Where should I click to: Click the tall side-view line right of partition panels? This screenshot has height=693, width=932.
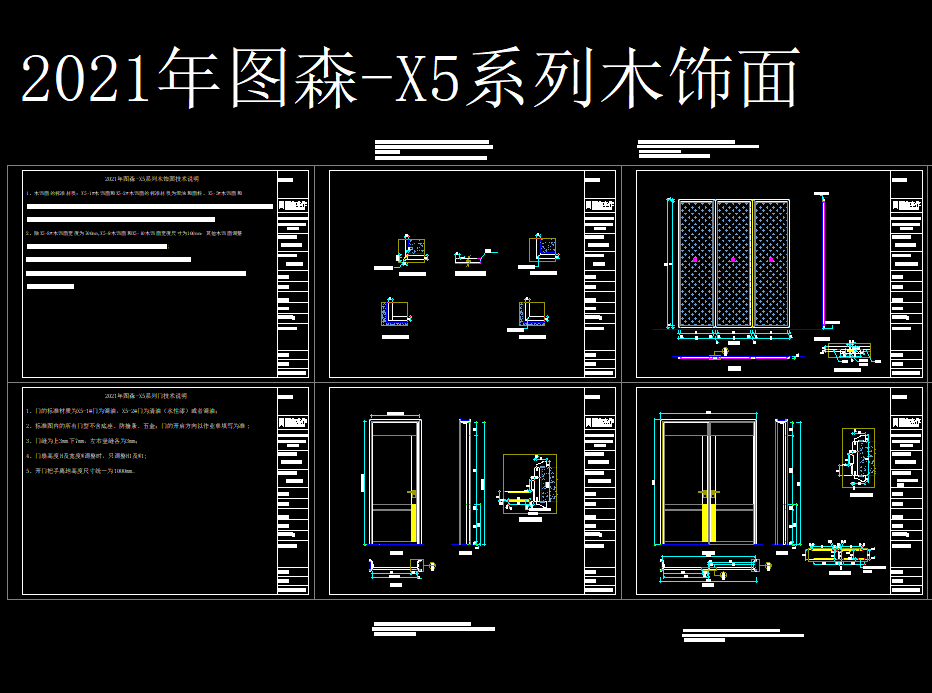(x=823, y=262)
